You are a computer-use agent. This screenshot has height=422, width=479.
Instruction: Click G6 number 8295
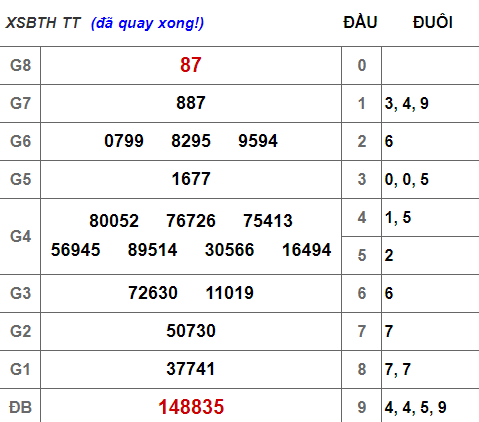coord(191,141)
